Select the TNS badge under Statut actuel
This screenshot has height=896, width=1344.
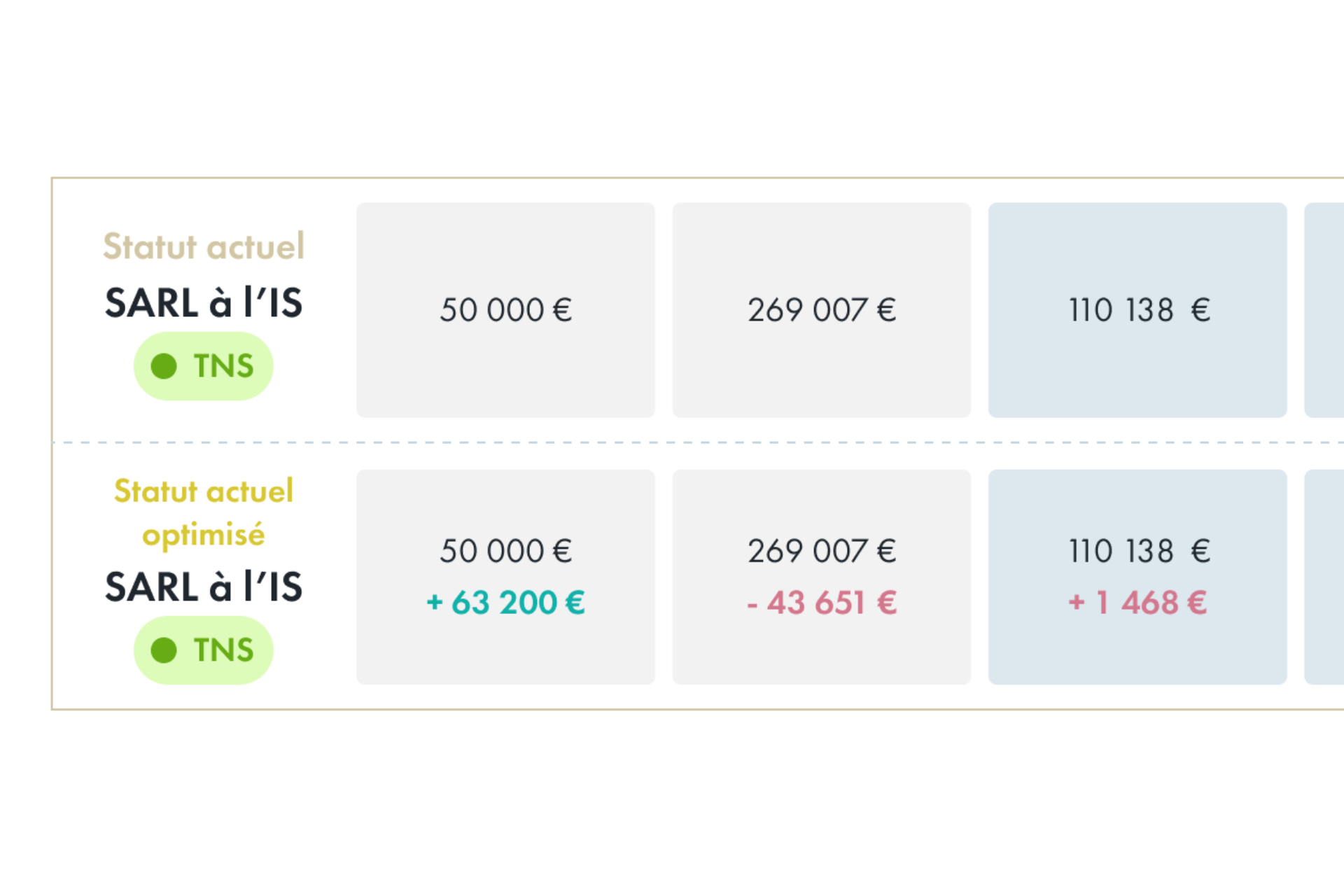coord(204,366)
